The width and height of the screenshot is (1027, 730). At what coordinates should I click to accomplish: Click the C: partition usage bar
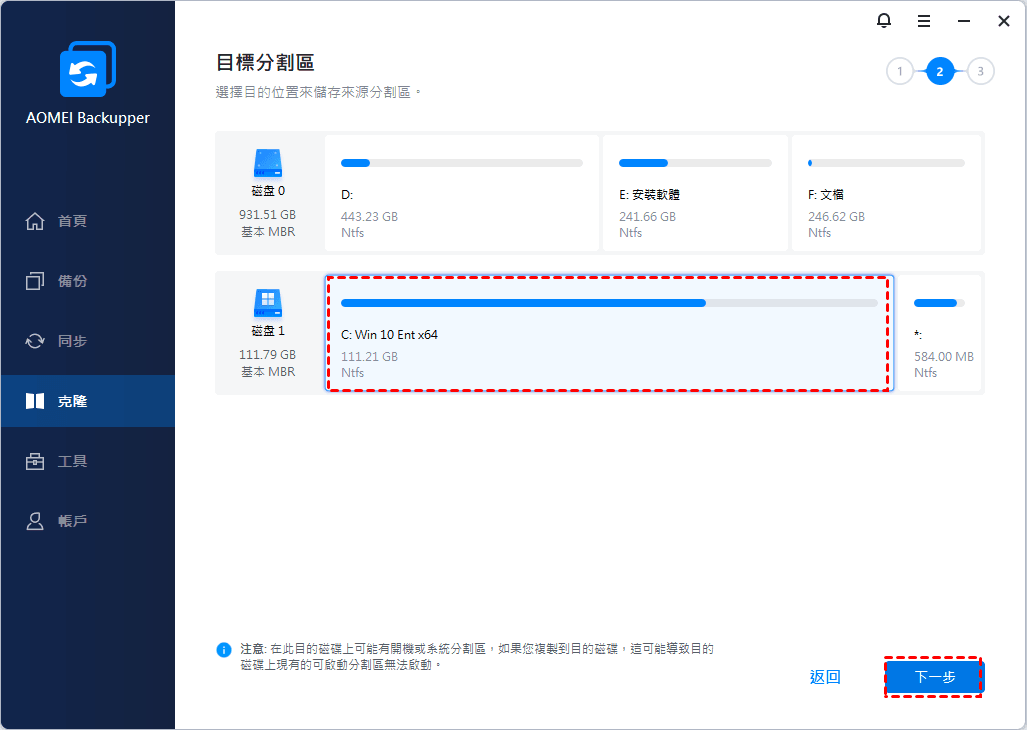(609, 303)
